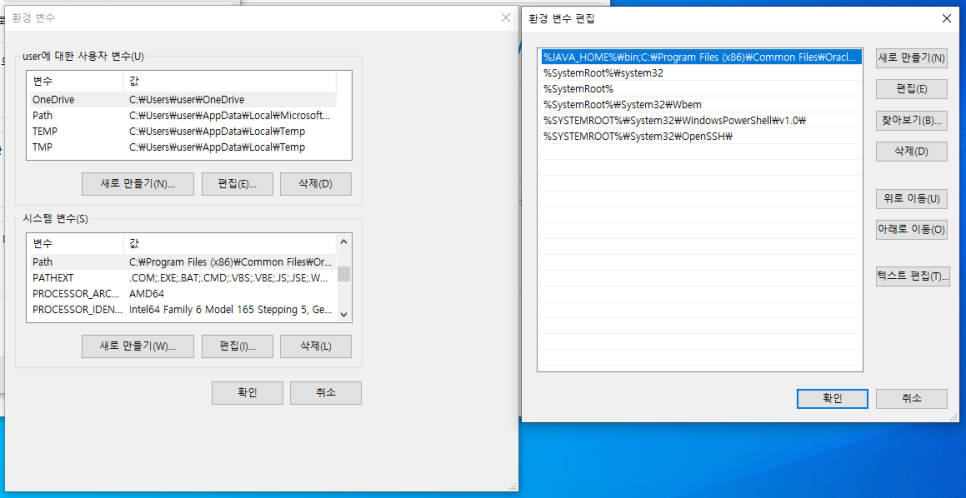This screenshot has height=498, width=966.
Task: Click 편집(I)... under system variables
Action: [x=237, y=346]
